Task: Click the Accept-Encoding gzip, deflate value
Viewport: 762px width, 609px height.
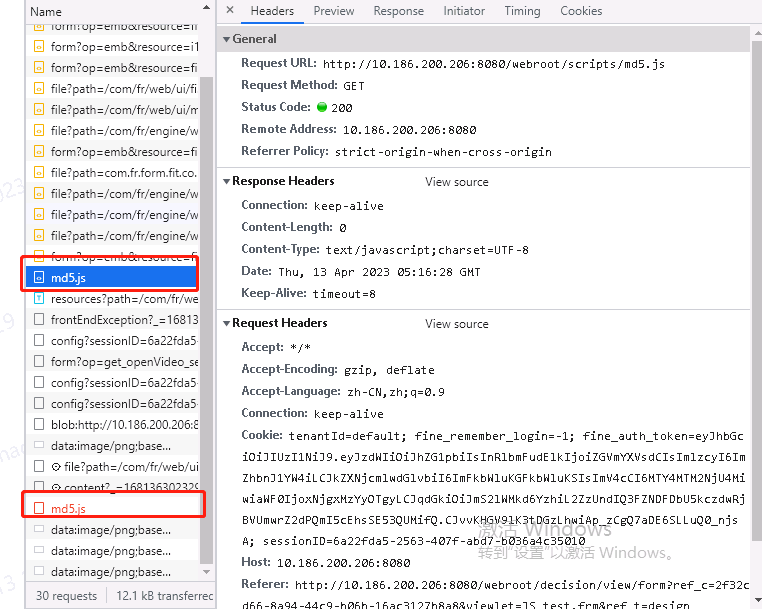Action: coord(389,370)
